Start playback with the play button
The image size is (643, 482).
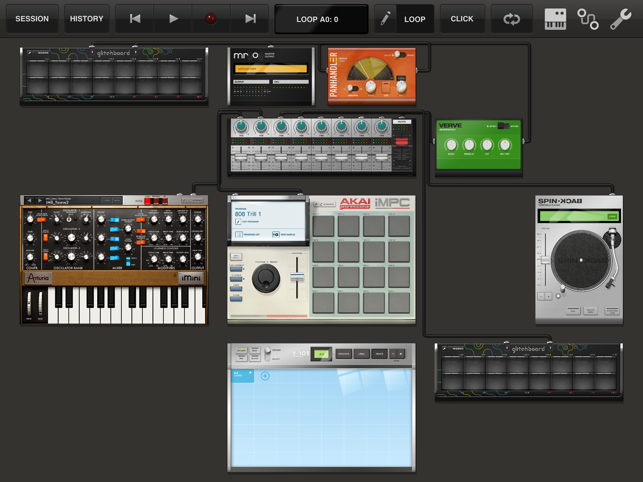click(173, 19)
